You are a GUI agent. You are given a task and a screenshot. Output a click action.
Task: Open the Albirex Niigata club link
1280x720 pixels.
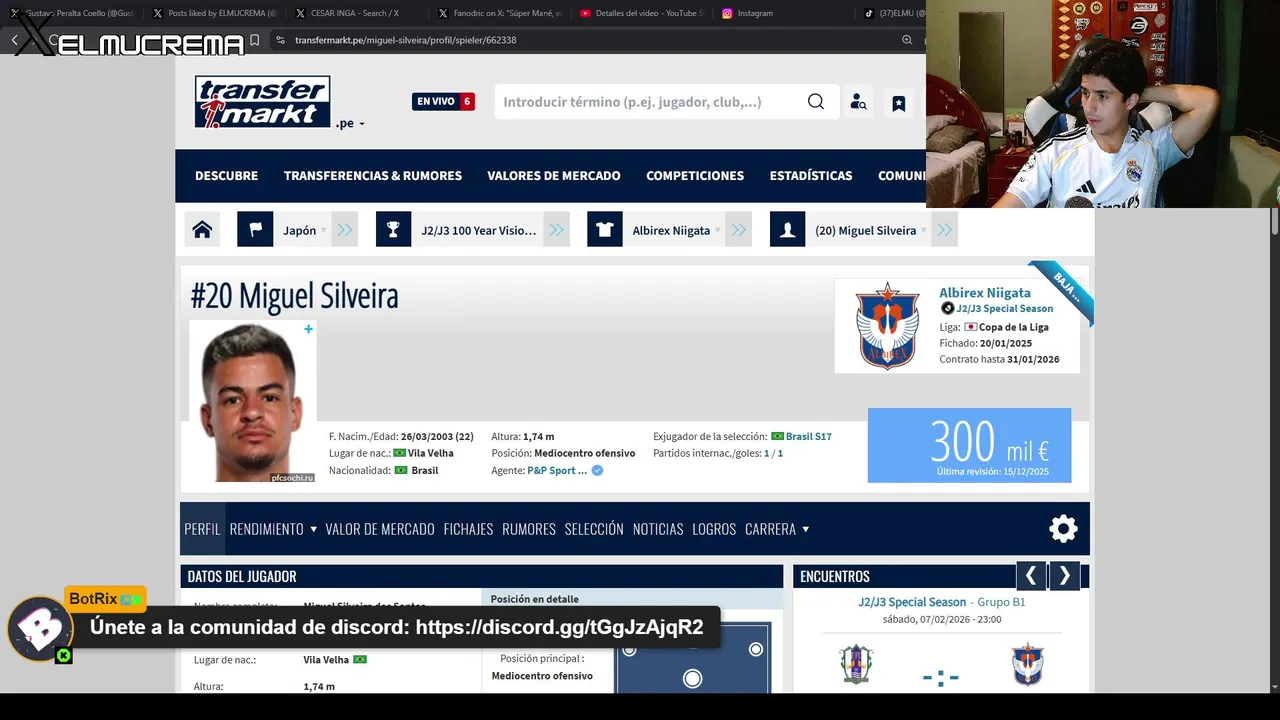point(985,292)
